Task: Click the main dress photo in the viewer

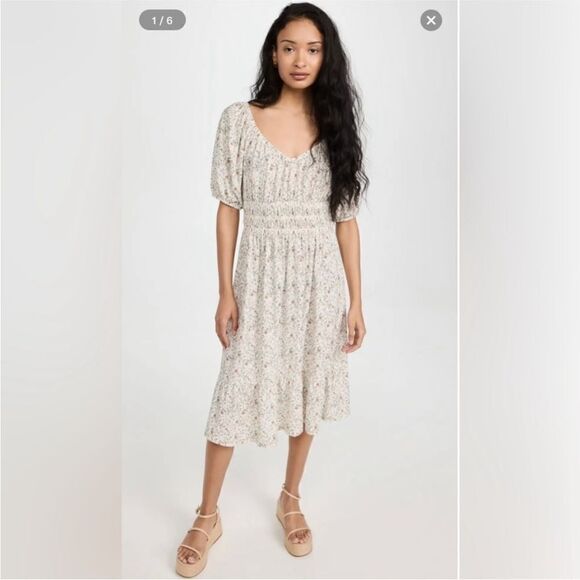Action: pos(290,290)
